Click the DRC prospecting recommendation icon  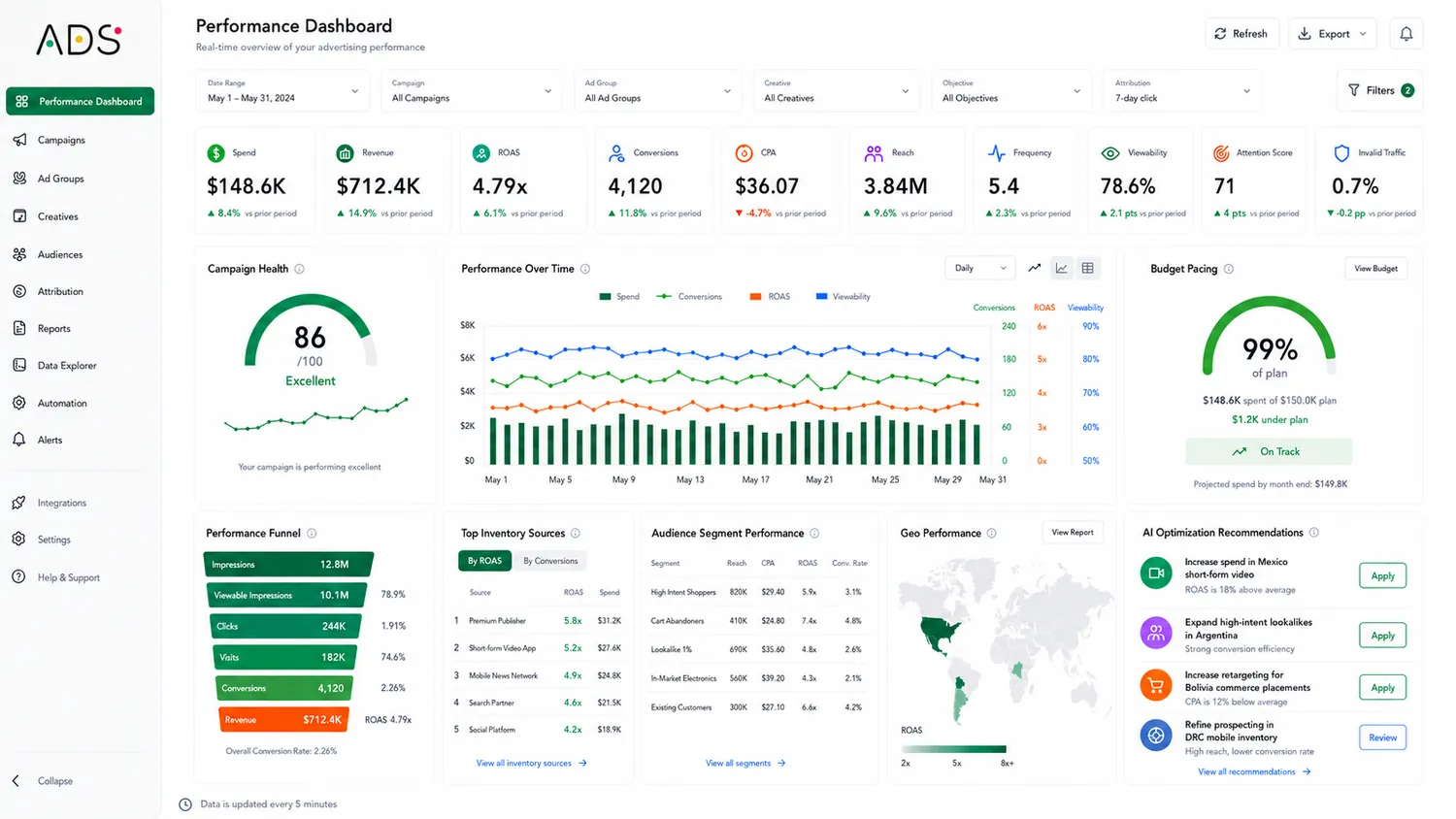1156,736
